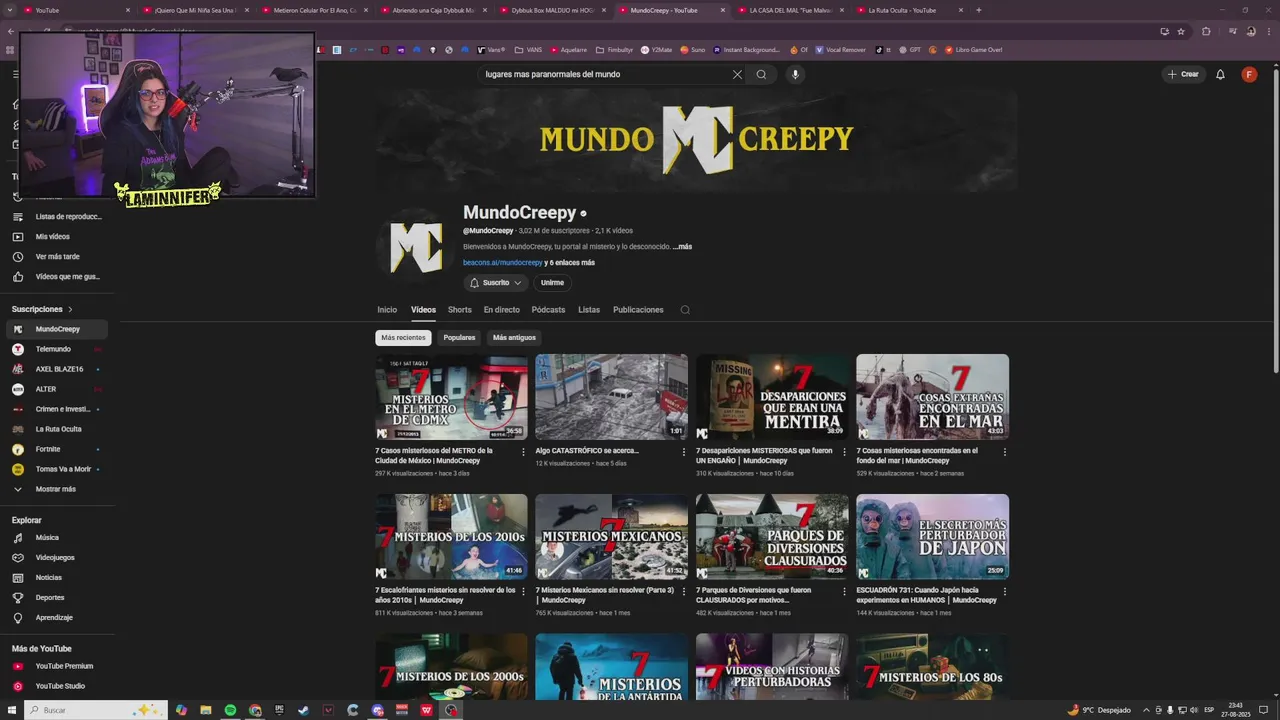Screen dimensions: 1280x720
Task: Switch to the Inicio channel tab
Action: coord(387,310)
